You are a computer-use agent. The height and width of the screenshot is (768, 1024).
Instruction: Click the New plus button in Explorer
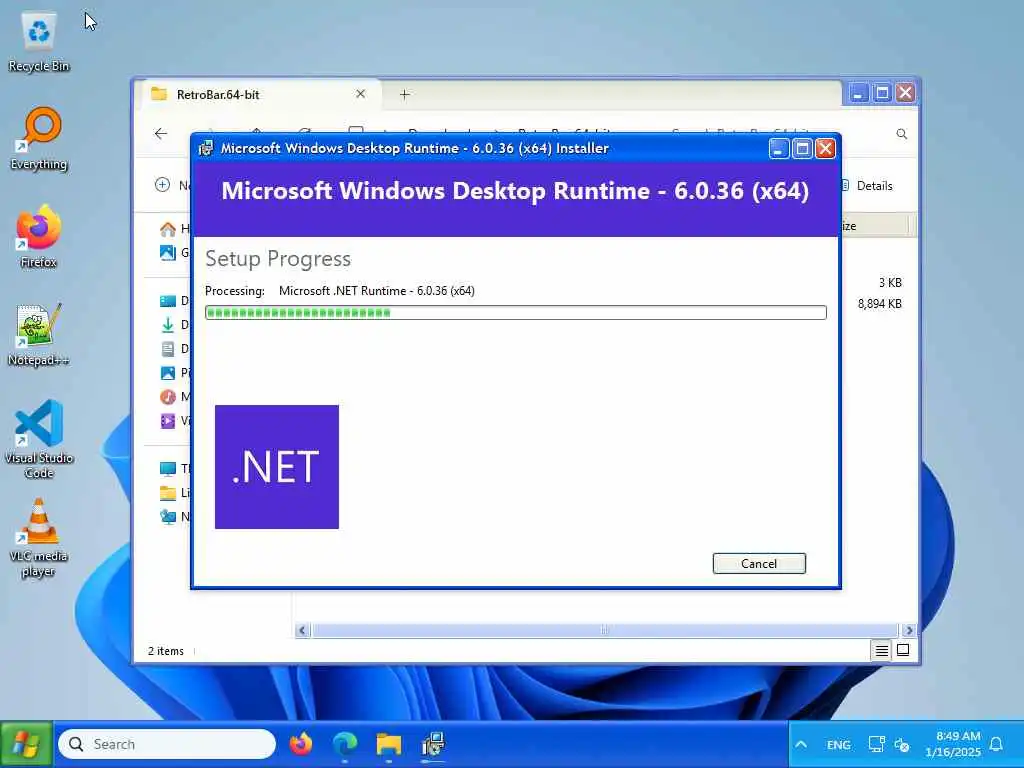tap(163, 185)
